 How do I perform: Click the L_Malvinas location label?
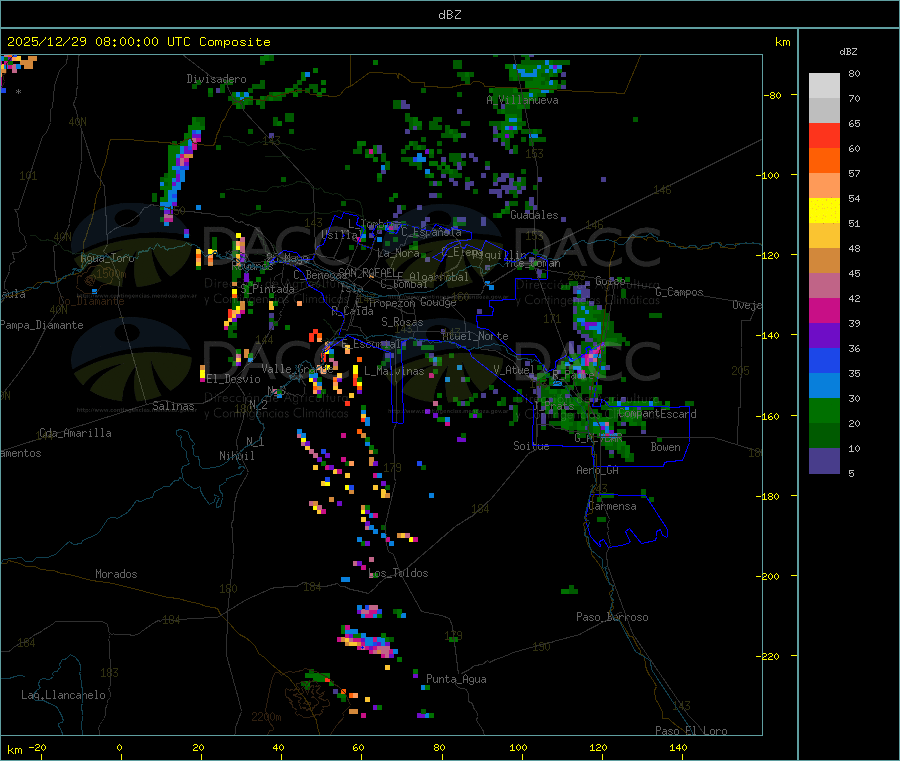pos(394,371)
